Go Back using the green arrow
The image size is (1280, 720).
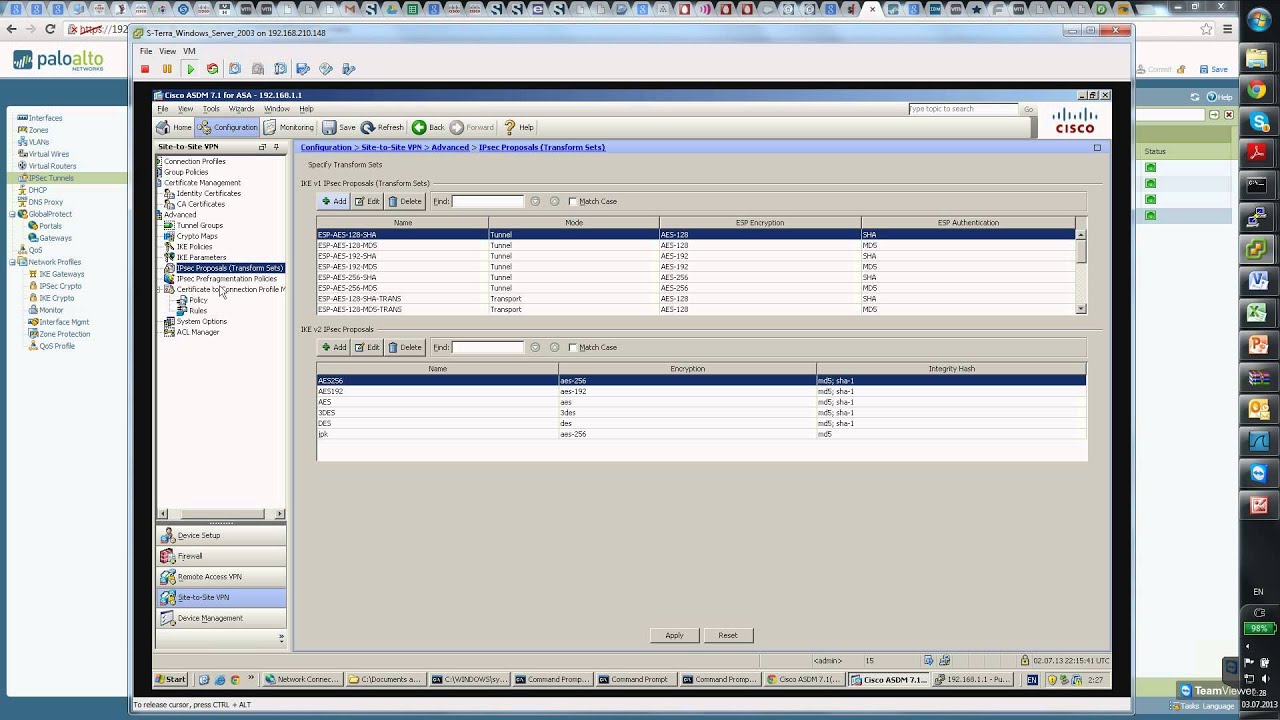(428, 127)
